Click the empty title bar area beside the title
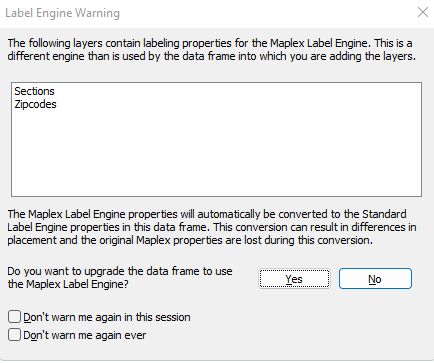 [x=267, y=13]
